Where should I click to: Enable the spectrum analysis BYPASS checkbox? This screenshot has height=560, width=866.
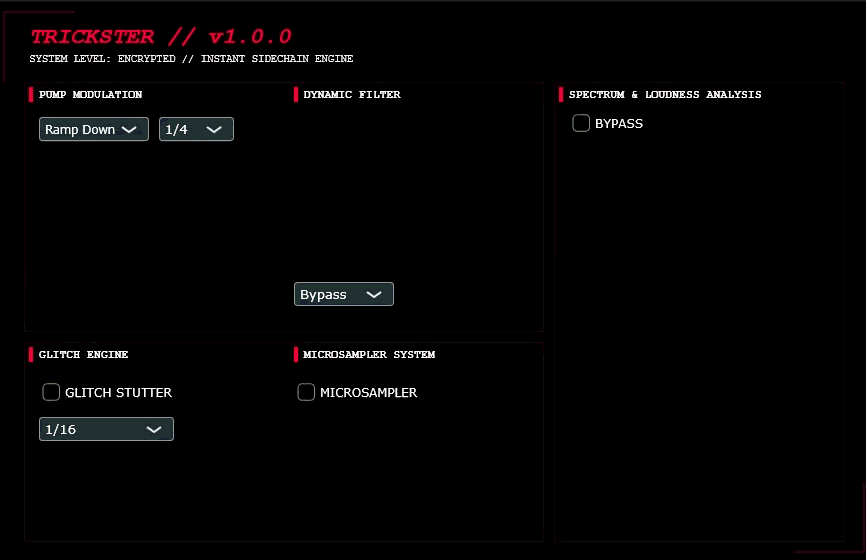point(581,123)
